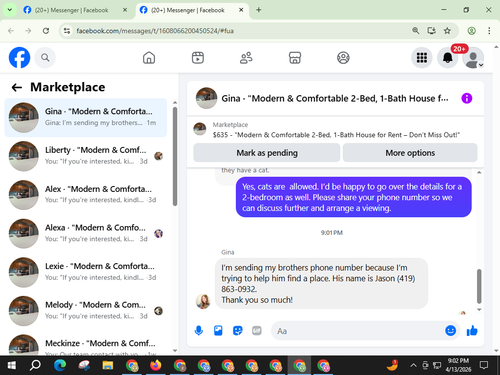Click the message input field

(x=357, y=331)
